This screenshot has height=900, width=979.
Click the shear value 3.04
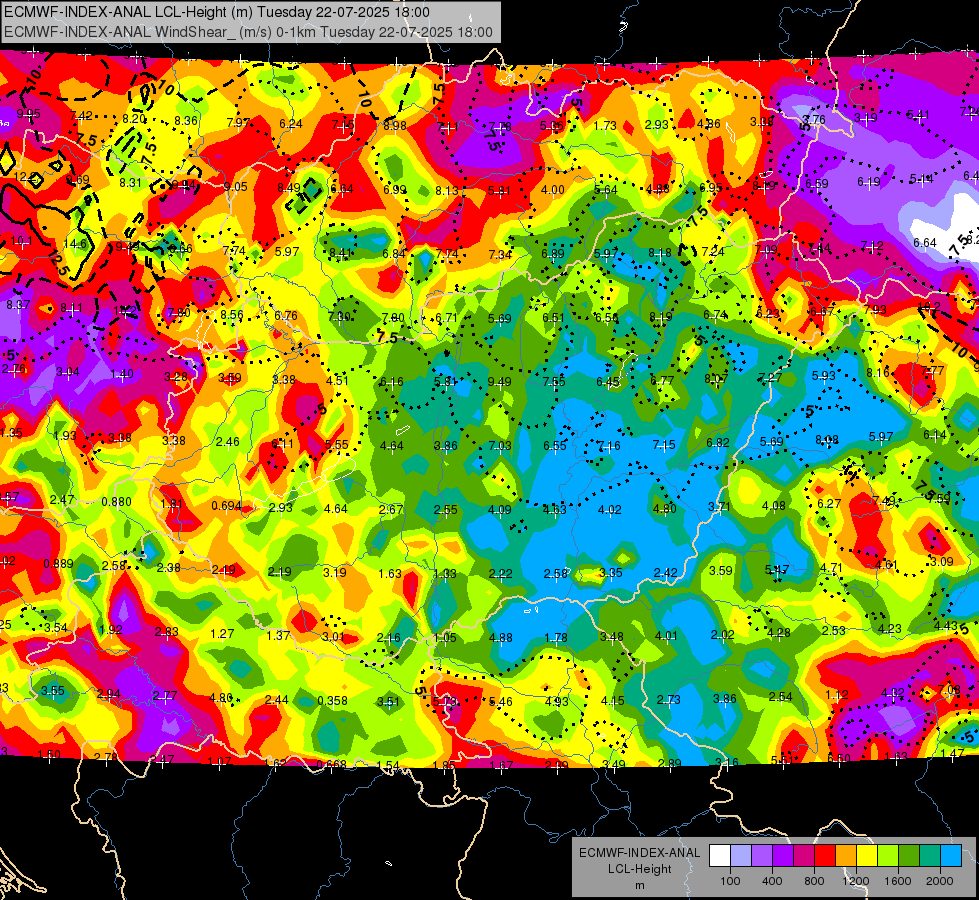pos(67,372)
